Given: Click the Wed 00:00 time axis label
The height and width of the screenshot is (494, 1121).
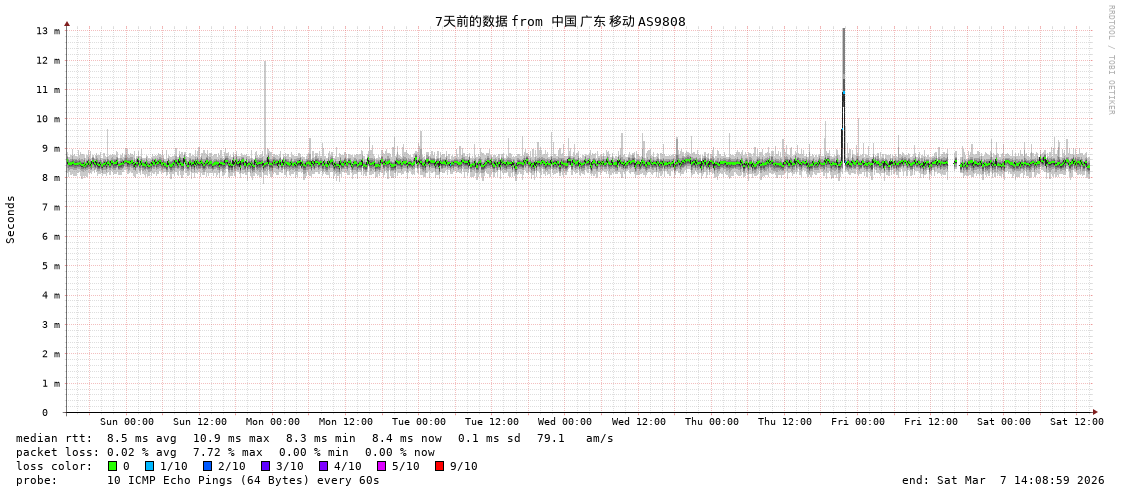Looking at the screenshot, I should click(x=565, y=422).
